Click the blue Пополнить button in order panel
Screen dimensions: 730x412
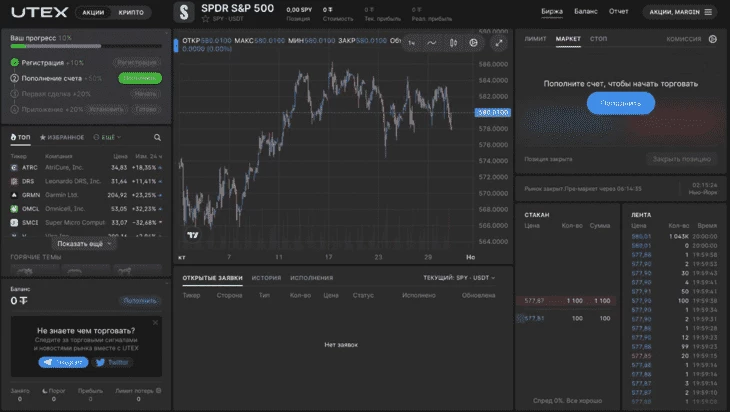tap(621, 103)
